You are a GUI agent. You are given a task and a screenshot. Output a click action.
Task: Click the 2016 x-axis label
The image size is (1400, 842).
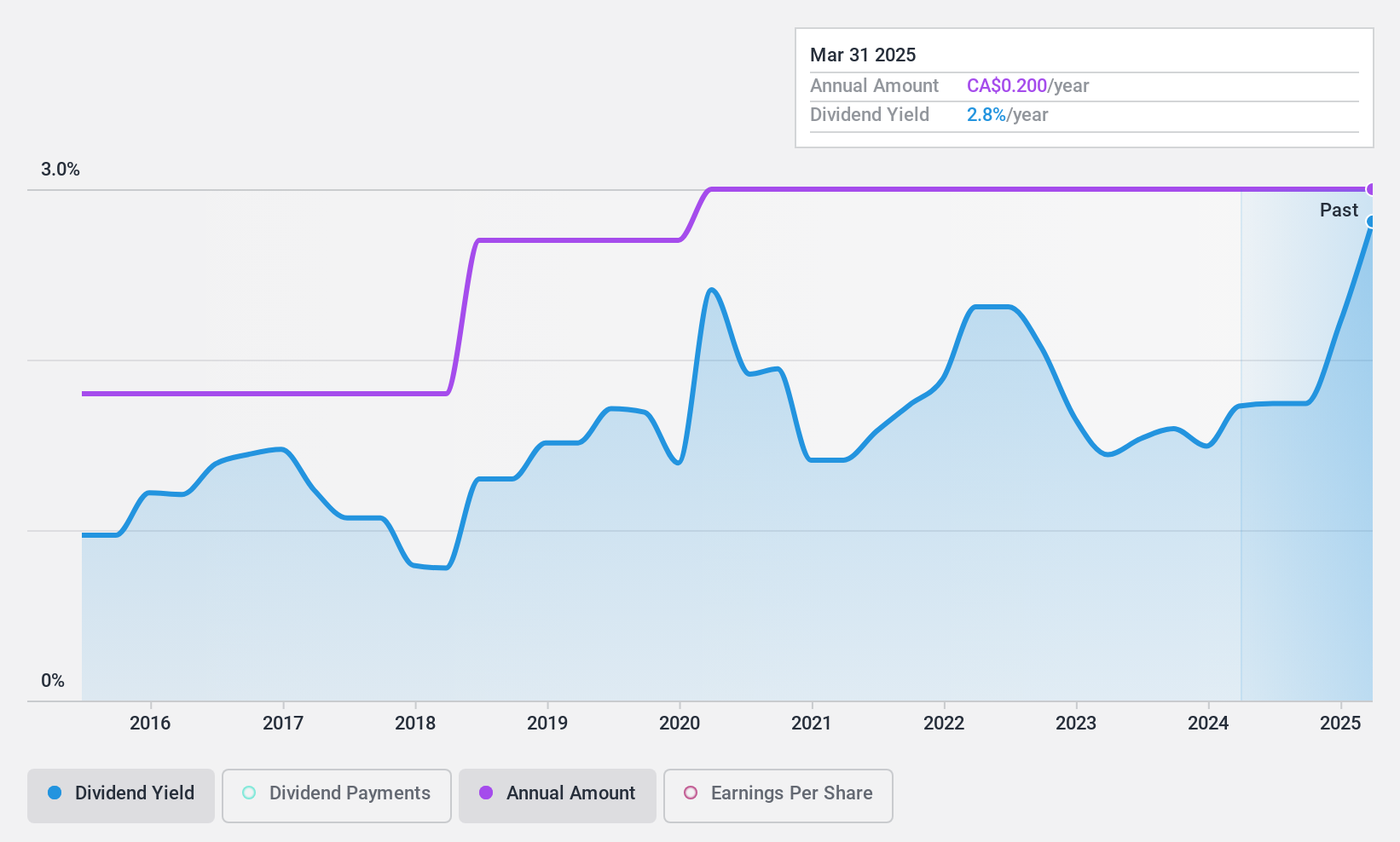coord(150,724)
